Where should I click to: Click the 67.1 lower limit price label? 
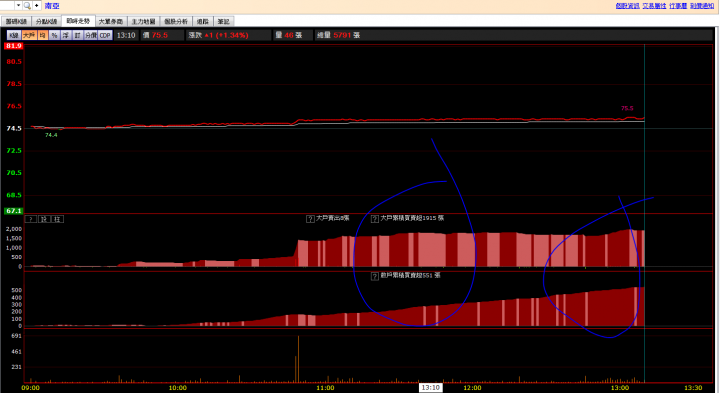tap(14, 211)
